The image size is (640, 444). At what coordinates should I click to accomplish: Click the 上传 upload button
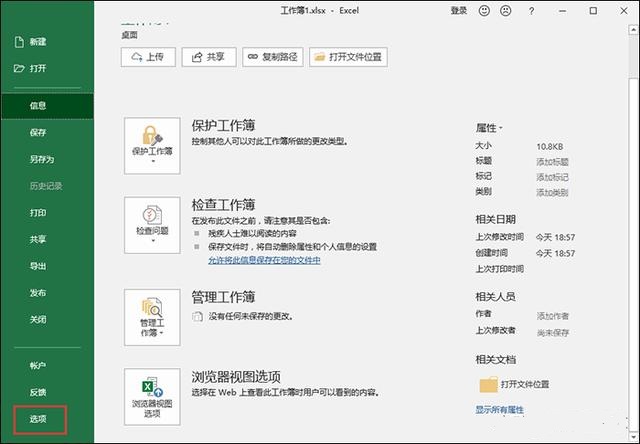pyautogui.click(x=148, y=57)
